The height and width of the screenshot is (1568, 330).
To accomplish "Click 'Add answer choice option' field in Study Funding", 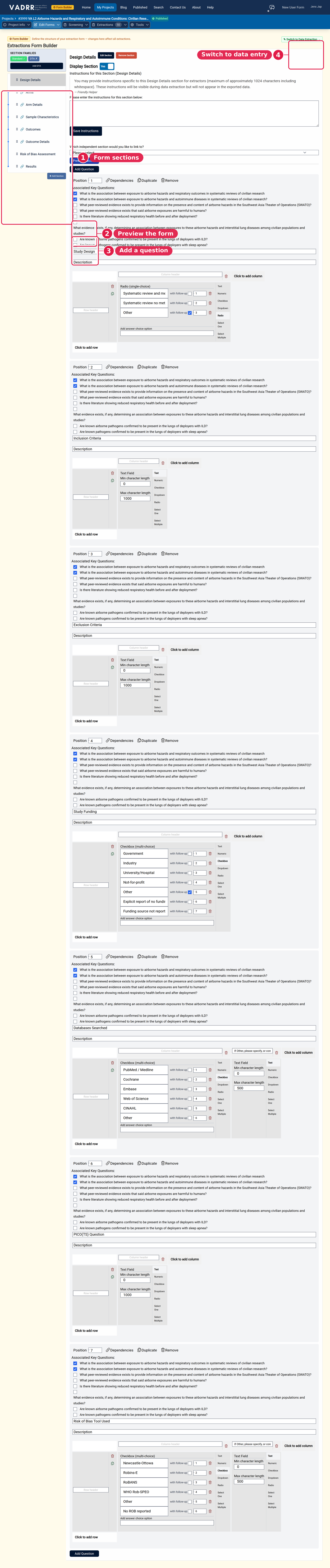I will tap(167, 923).
